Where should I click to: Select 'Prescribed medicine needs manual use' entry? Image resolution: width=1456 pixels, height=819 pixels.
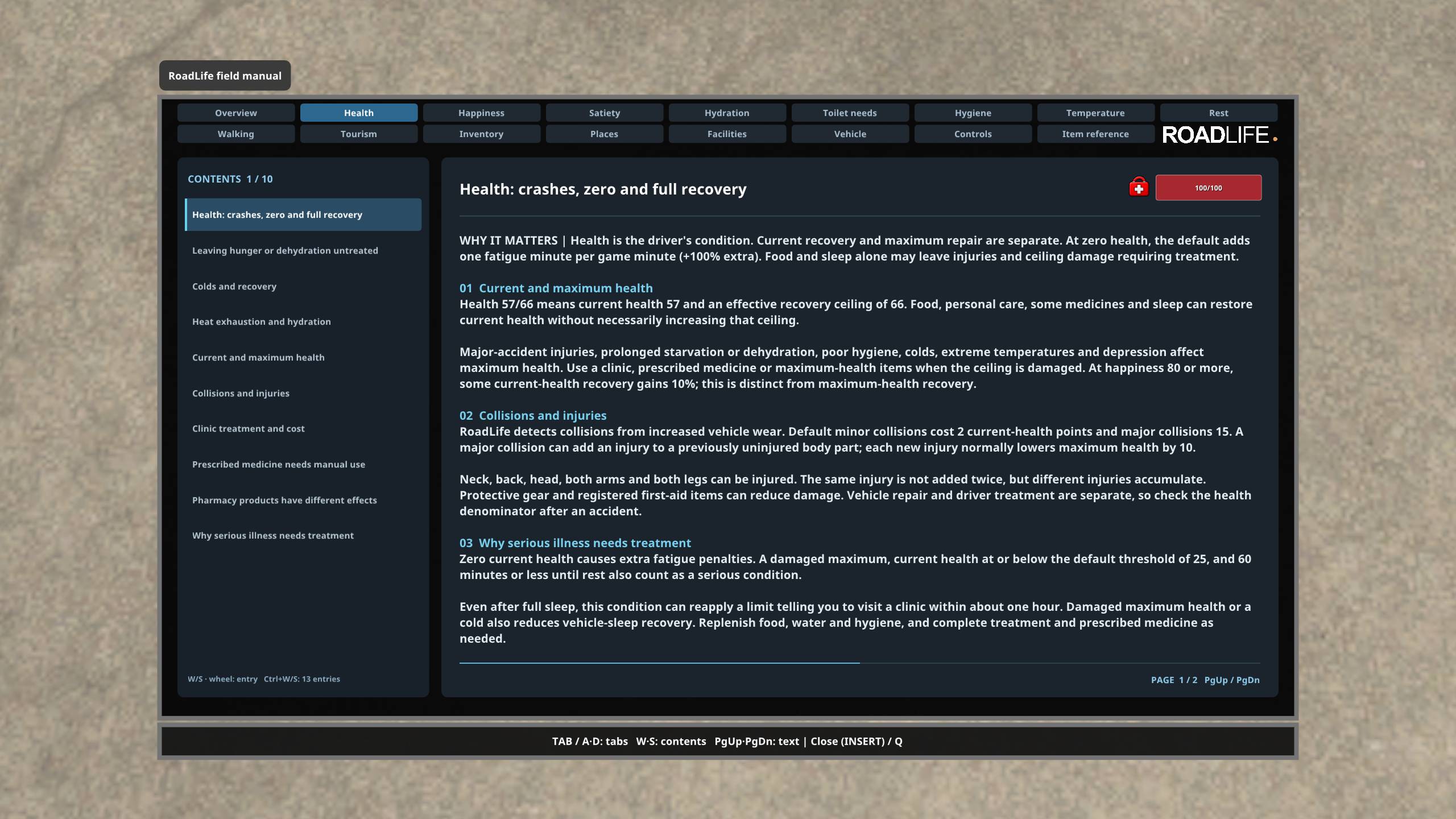coord(303,464)
